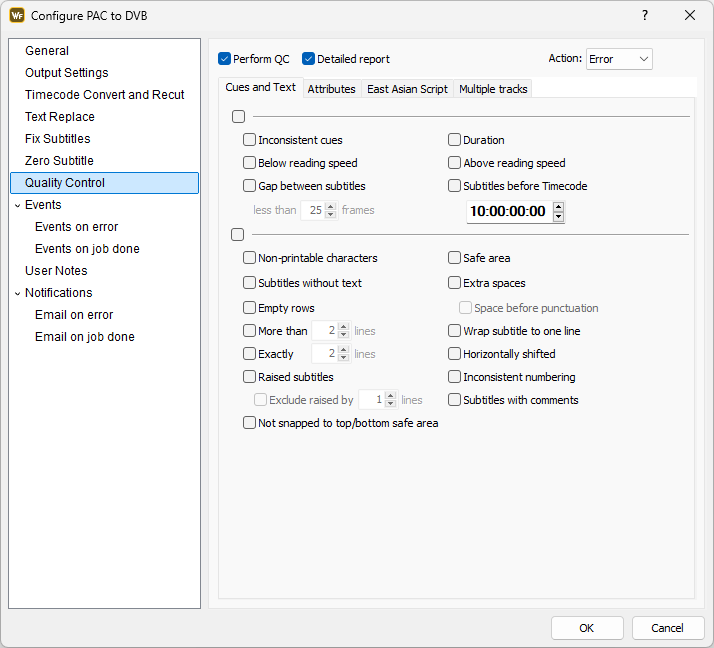Decrease the timecode value with down arrow

pyautogui.click(x=558, y=216)
